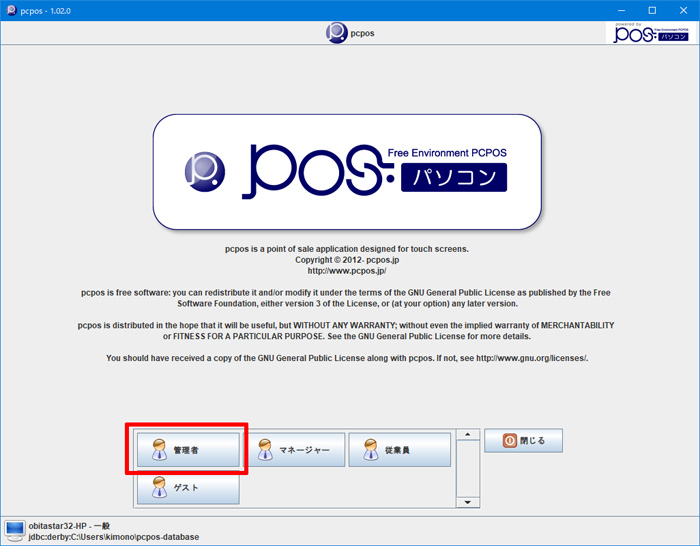
Task: Choose the 従業員 employee user
Action: point(400,450)
